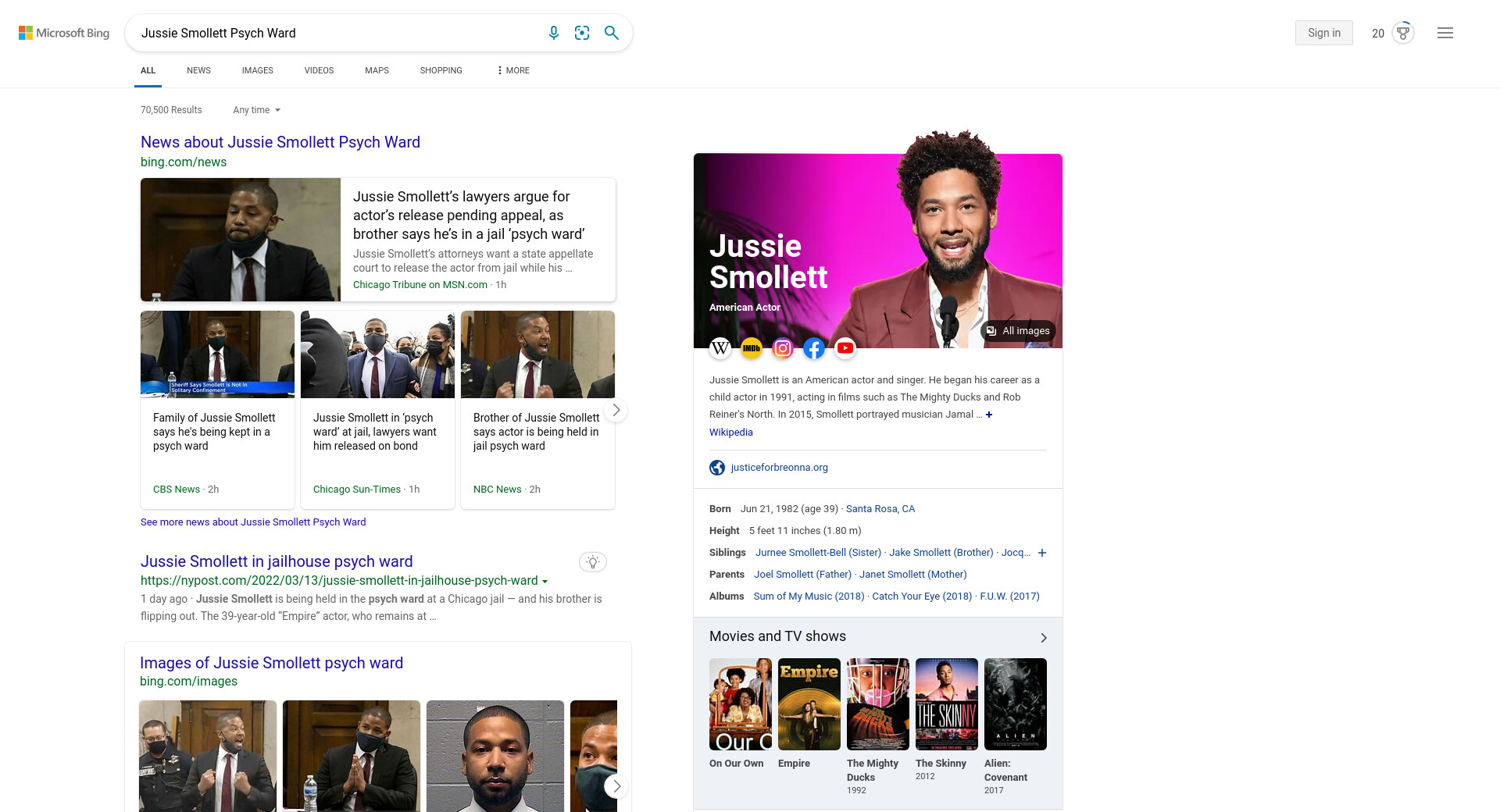Open the bing.com/news source link
Screen dimensions: 1500x812
184,162
